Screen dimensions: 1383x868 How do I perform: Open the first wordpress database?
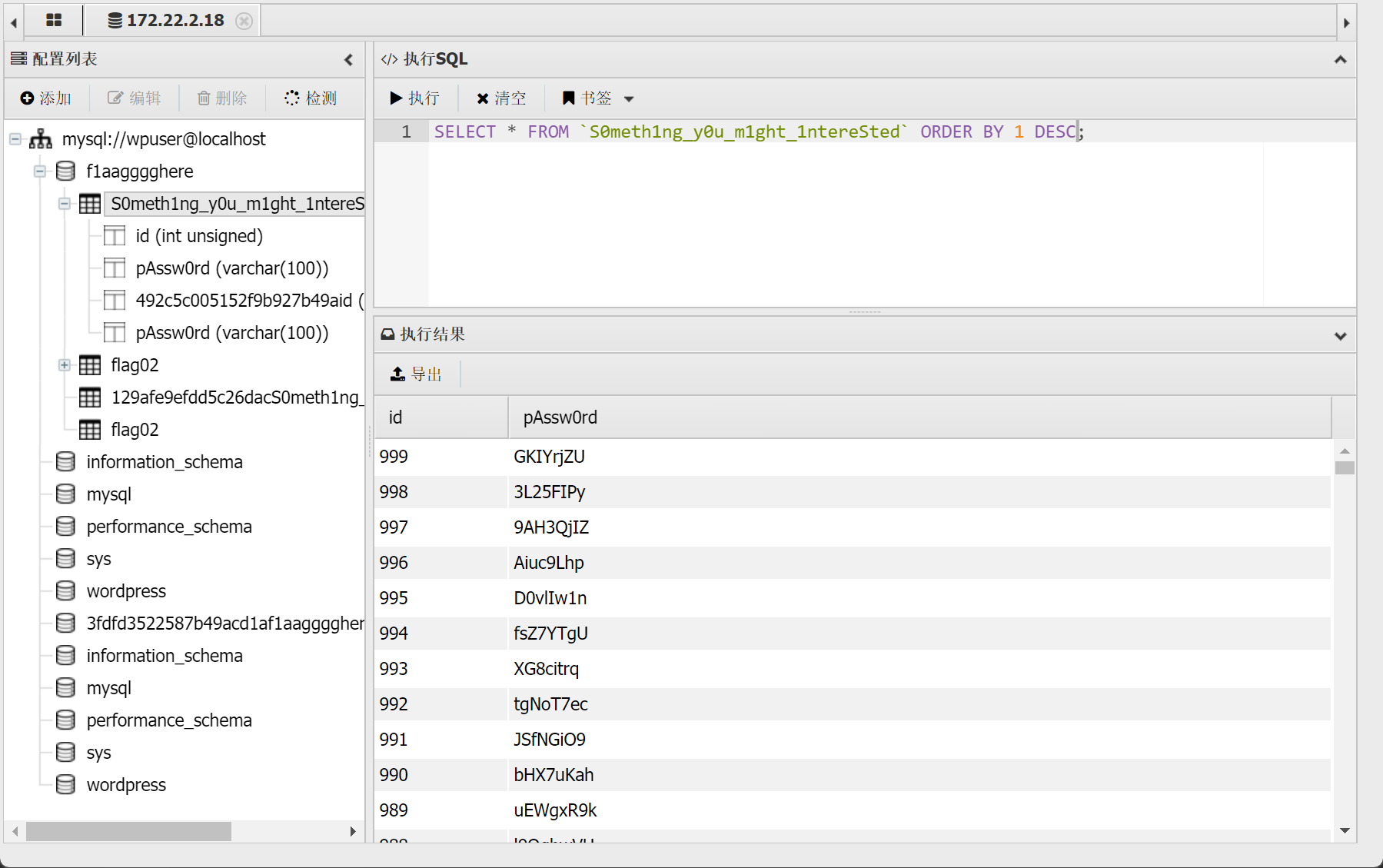click(126, 591)
